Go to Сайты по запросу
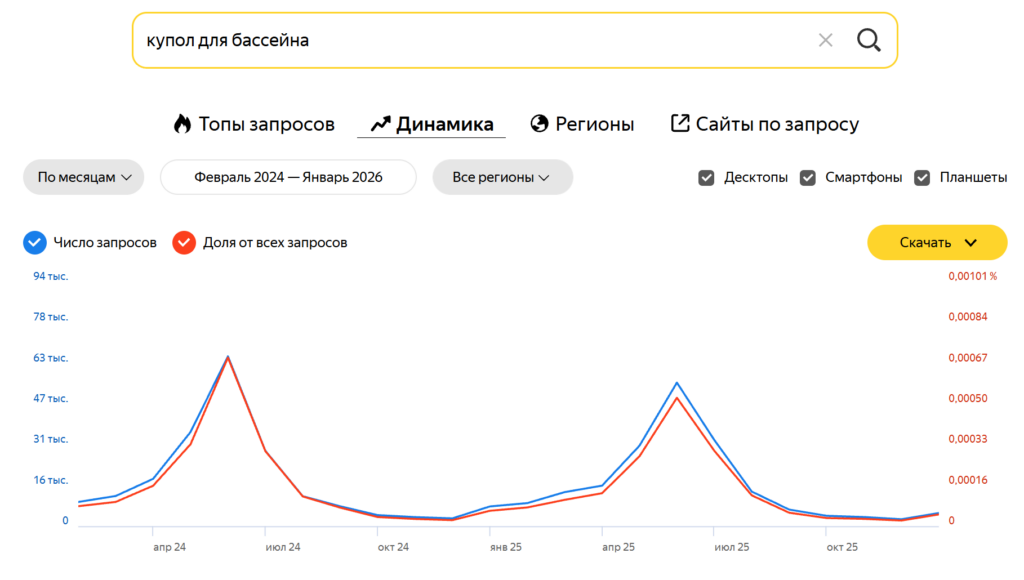1024x580 pixels. (x=777, y=124)
